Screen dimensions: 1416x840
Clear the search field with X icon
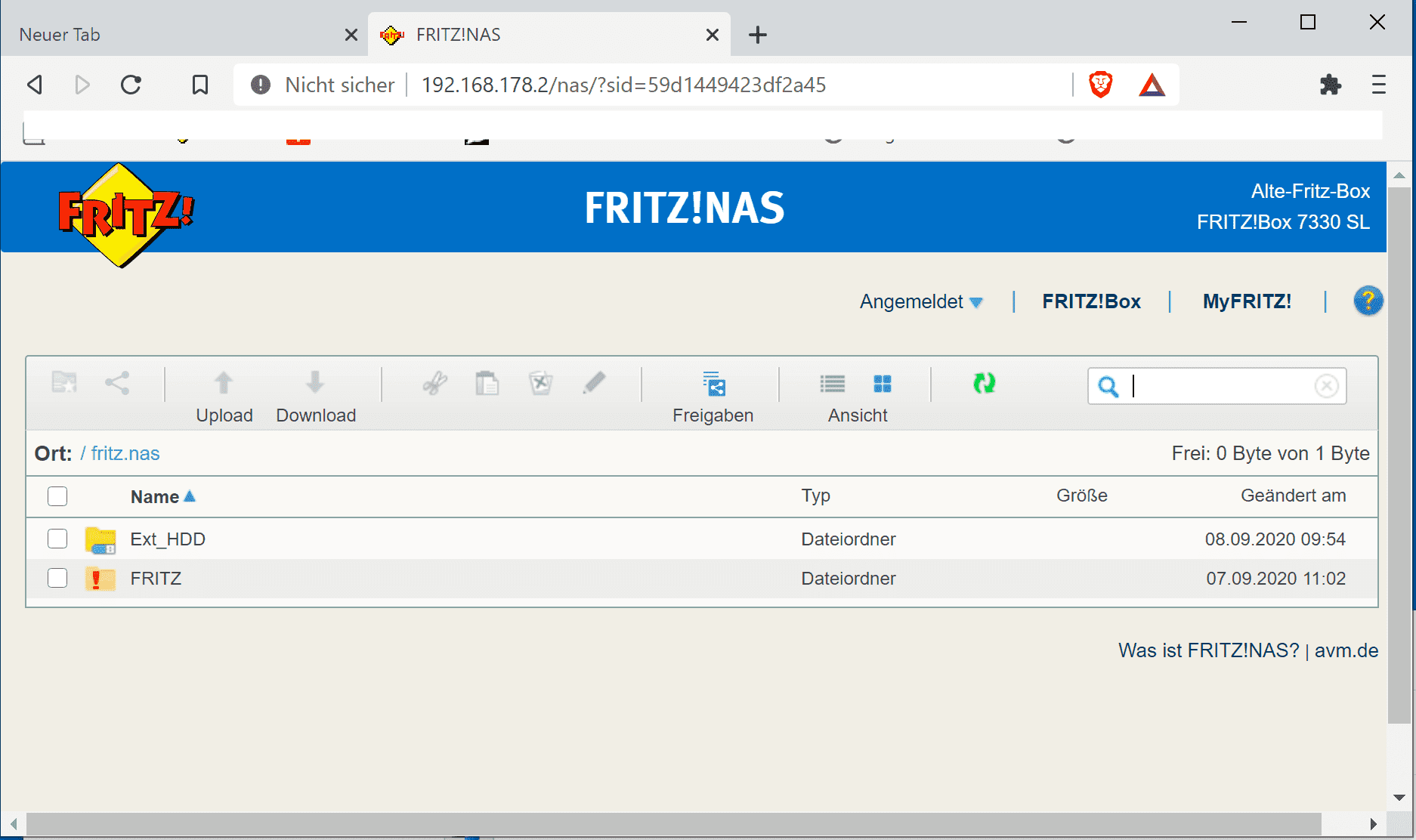click(x=1326, y=386)
